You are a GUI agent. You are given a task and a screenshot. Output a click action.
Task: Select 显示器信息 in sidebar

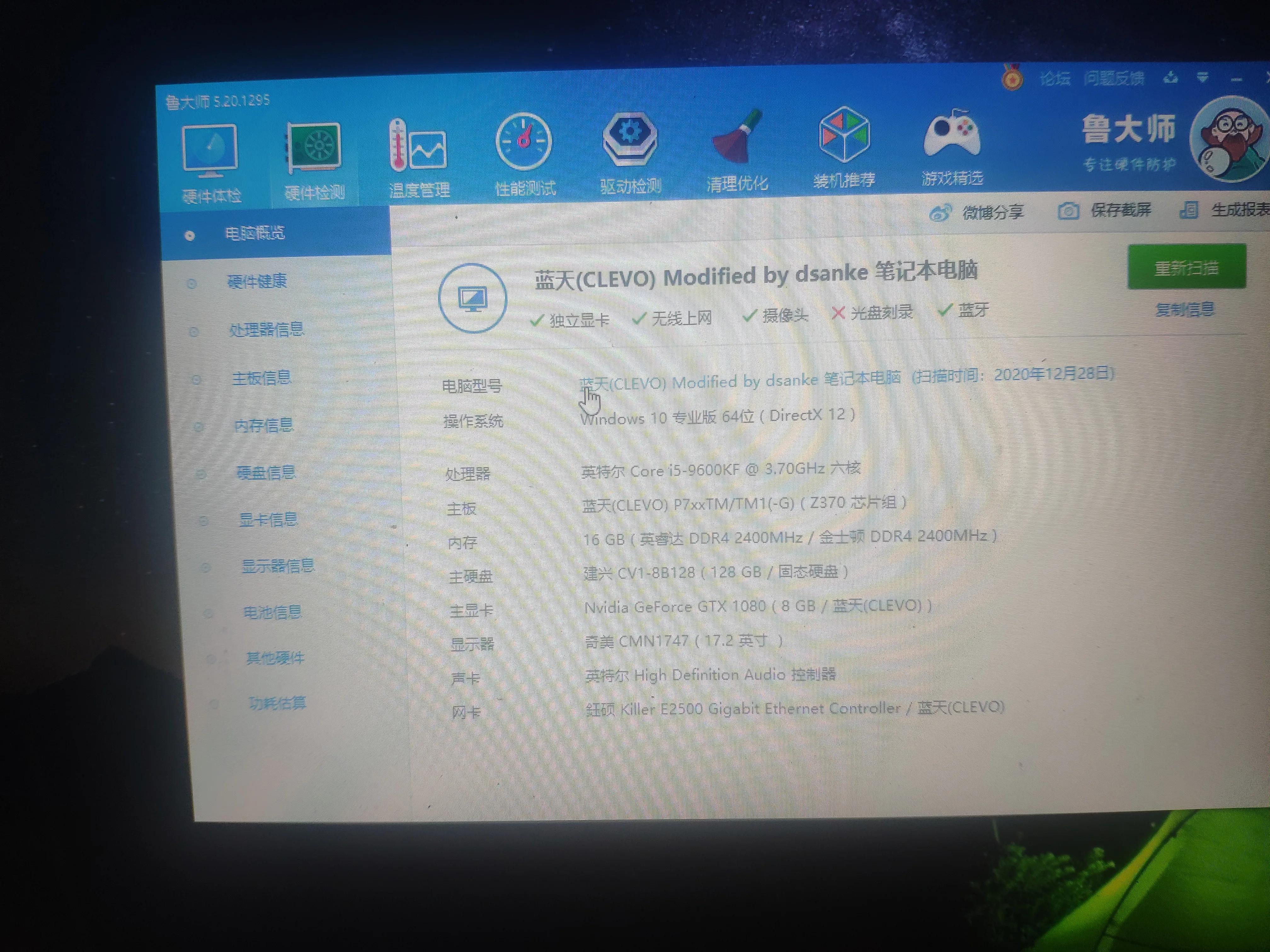pyautogui.click(x=277, y=566)
